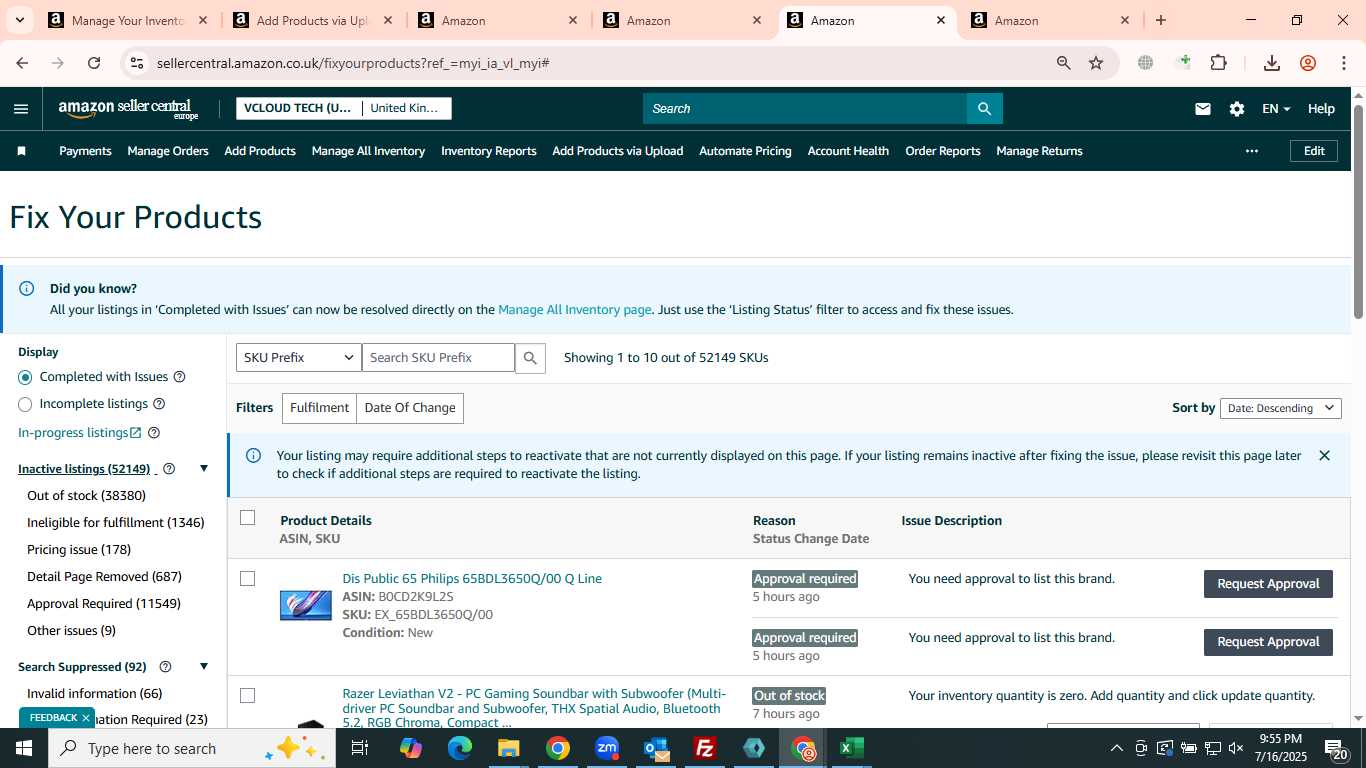Click the help icon next to Inactive listings
Screen dimensions: 1366x768
(169, 469)
